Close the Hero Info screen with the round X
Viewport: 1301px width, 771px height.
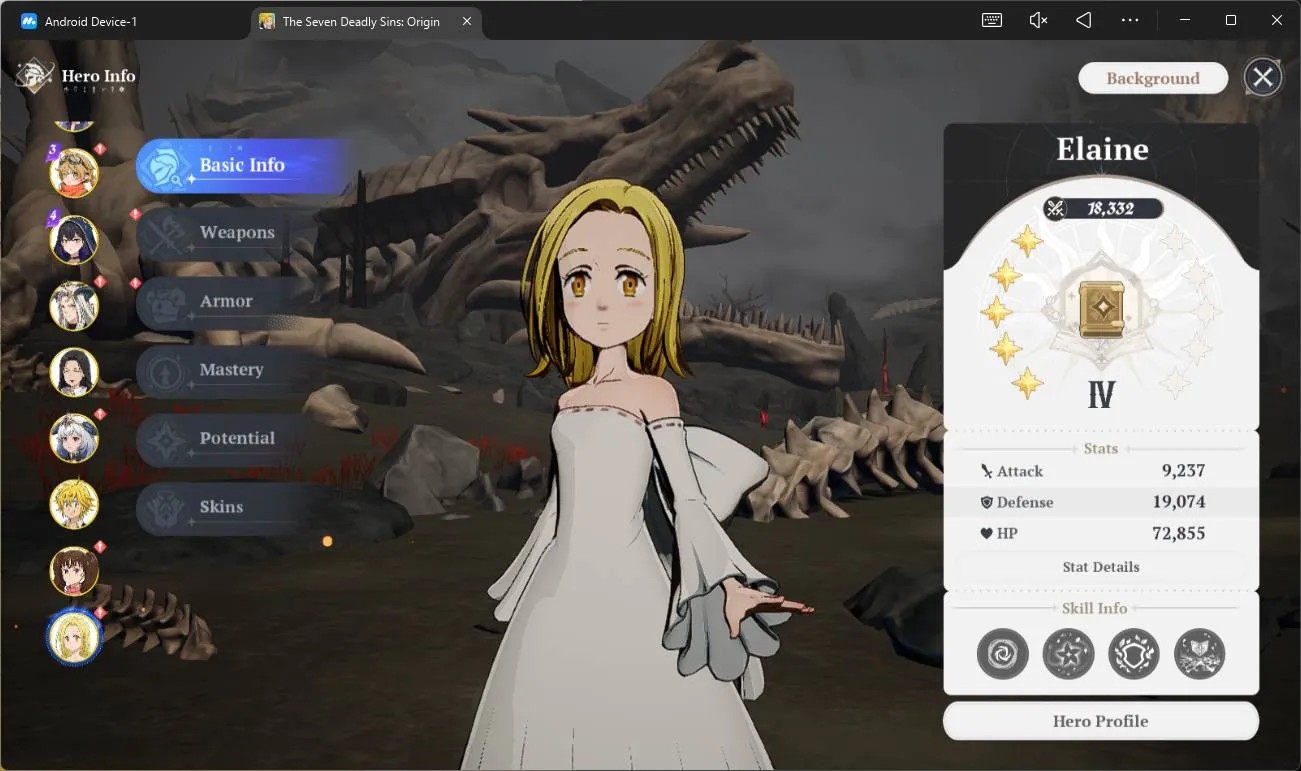tap(1263, 77)
